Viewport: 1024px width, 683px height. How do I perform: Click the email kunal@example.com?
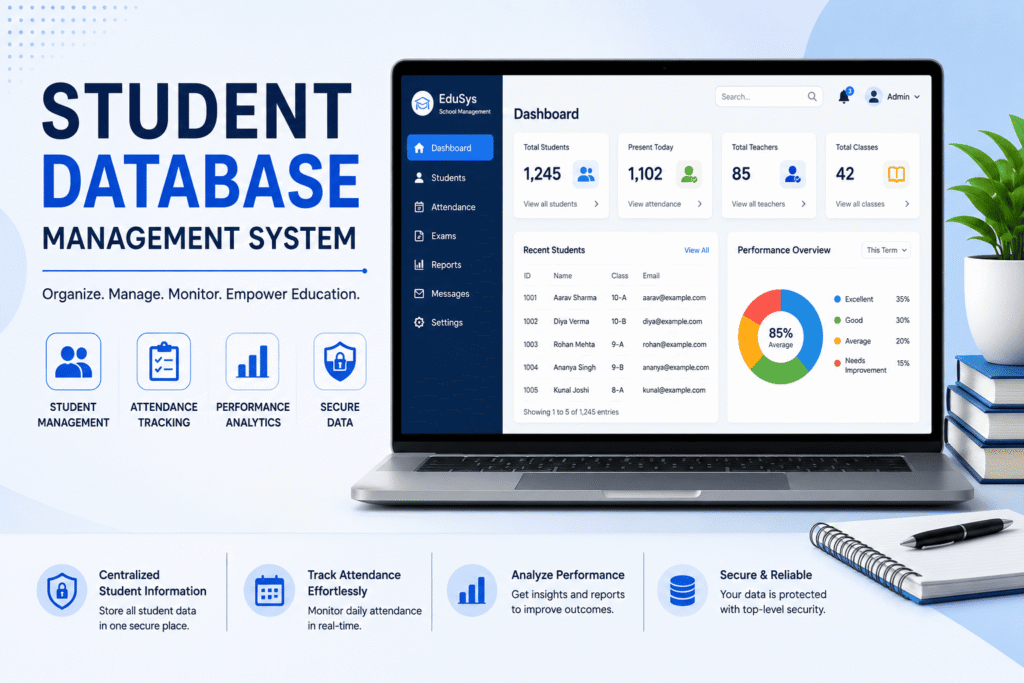674,390
